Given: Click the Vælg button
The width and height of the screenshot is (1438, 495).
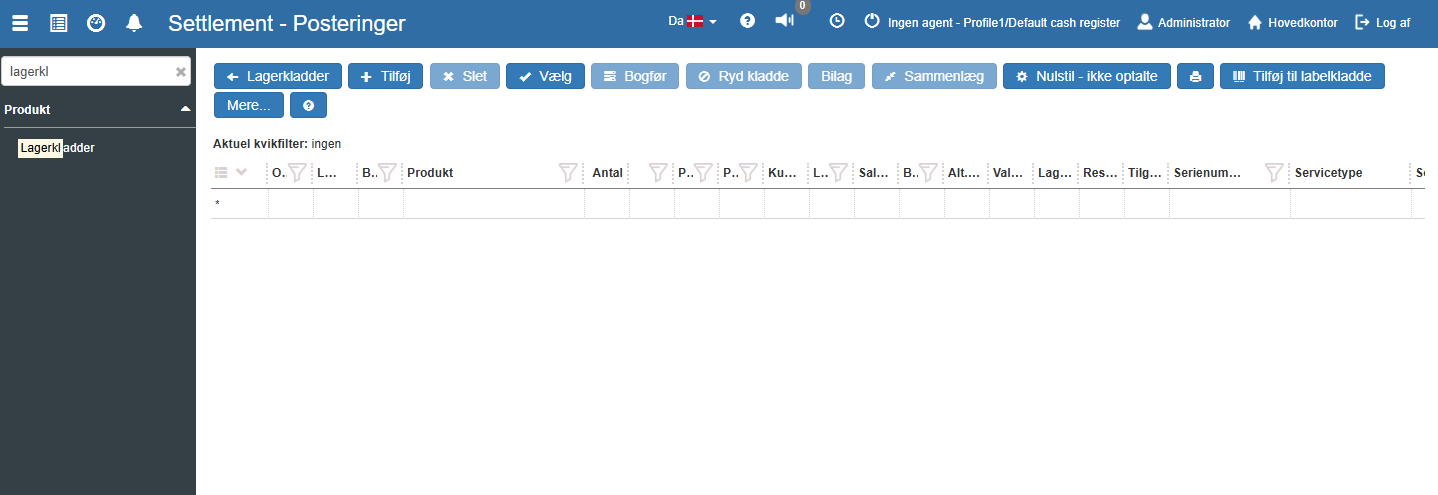Looking at the screenshot, I should click(x=545, y=76).
